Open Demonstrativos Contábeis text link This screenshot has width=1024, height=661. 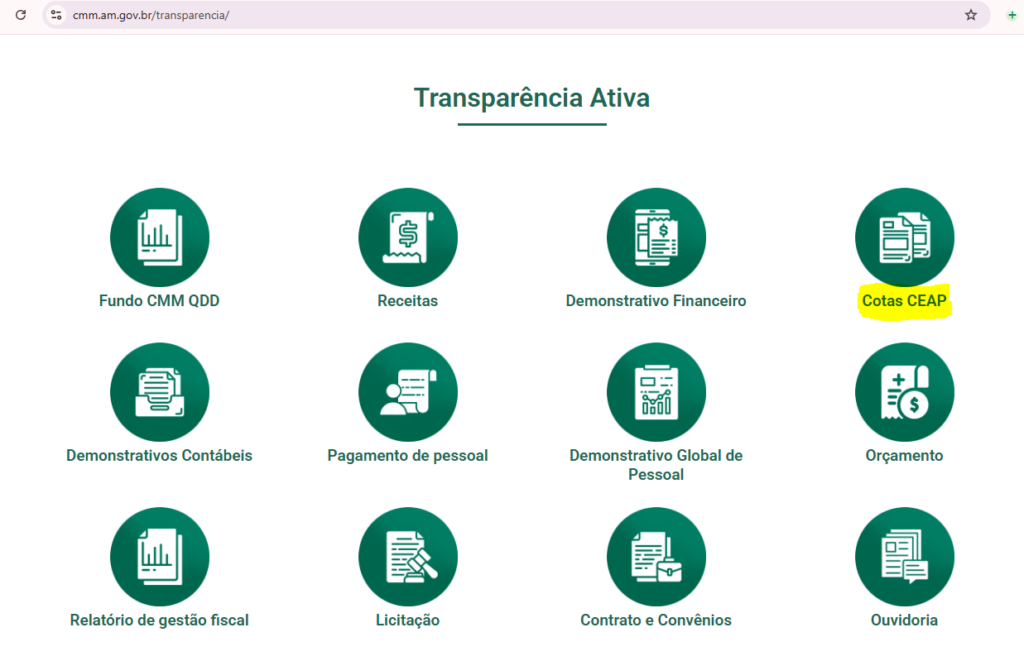pos(159,456)
